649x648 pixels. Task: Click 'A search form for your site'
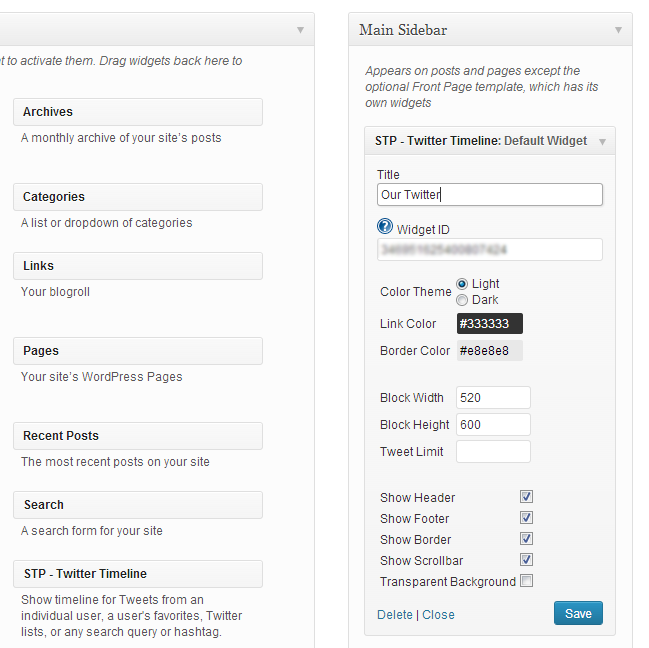[x=92, y=531]
